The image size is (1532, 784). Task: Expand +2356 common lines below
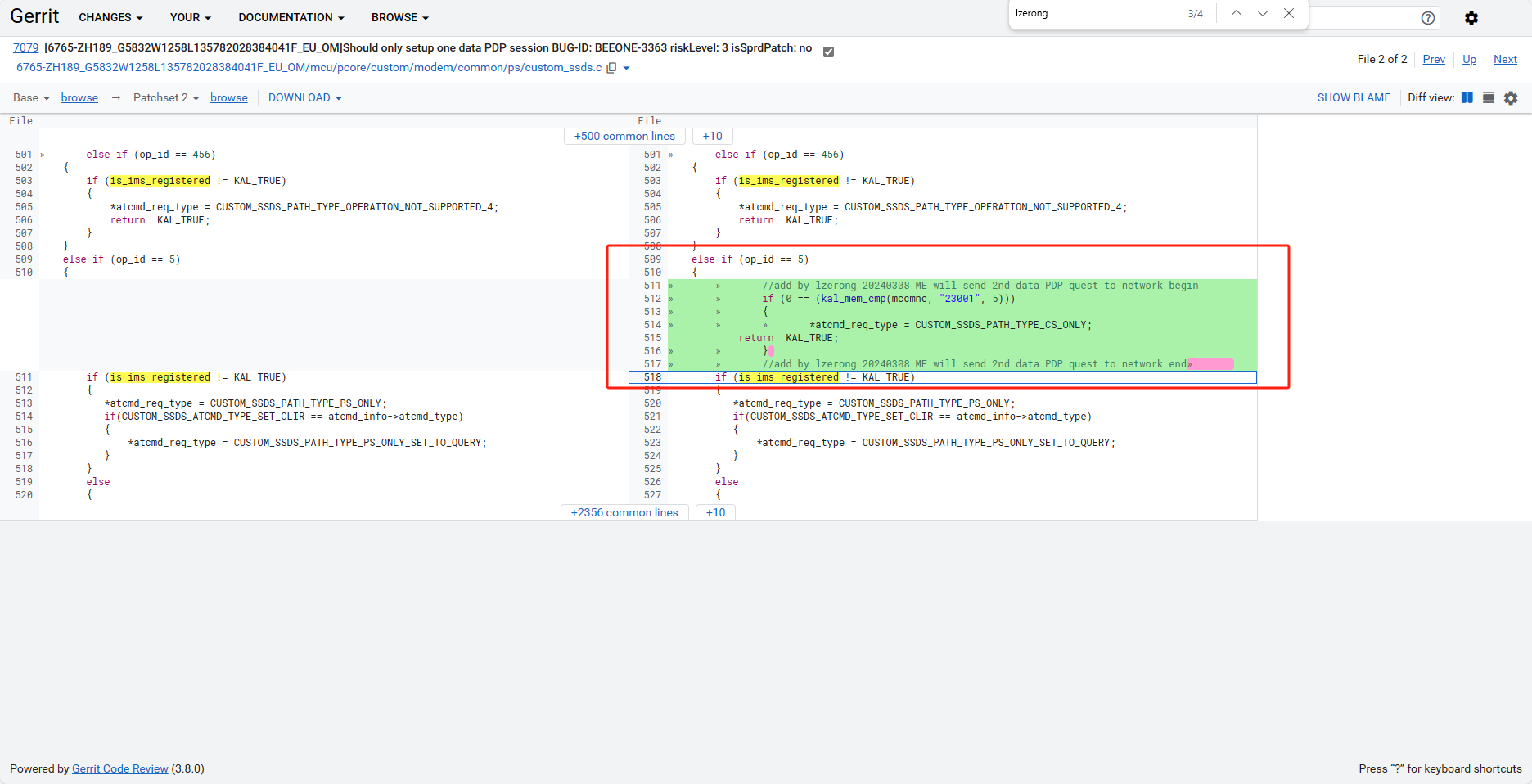tap(624, 512)
